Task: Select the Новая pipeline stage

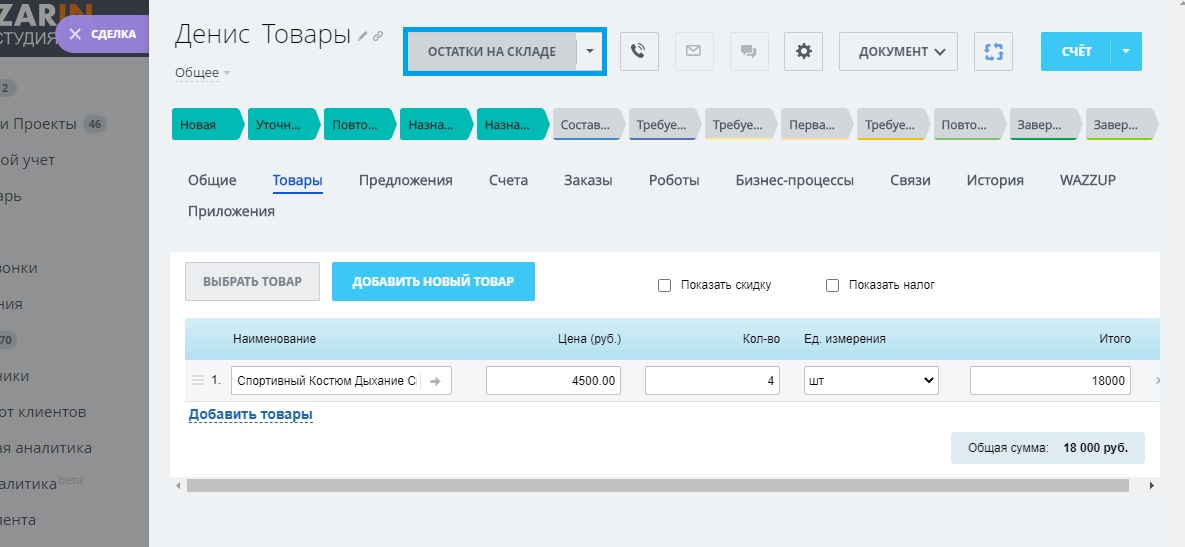Action: coord(208,125)
